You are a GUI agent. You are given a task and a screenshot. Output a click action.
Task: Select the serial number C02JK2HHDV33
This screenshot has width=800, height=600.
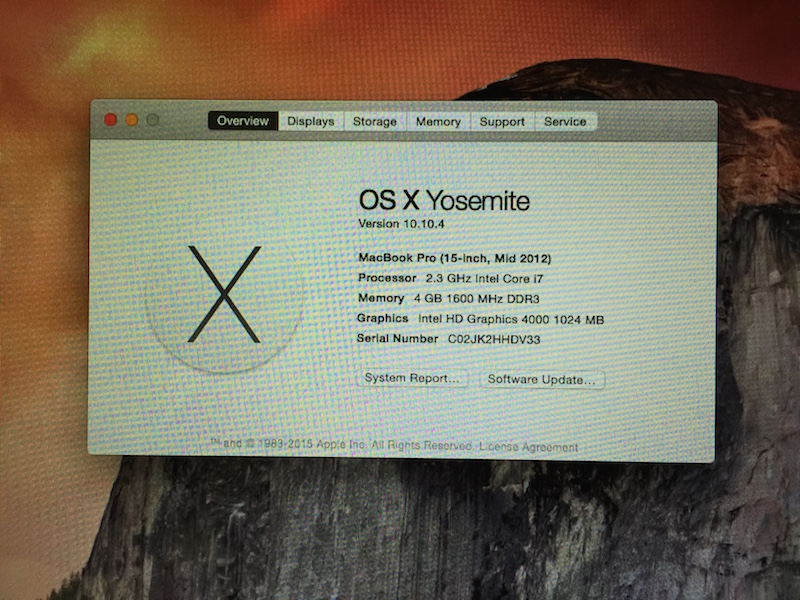tap(494, 339)
